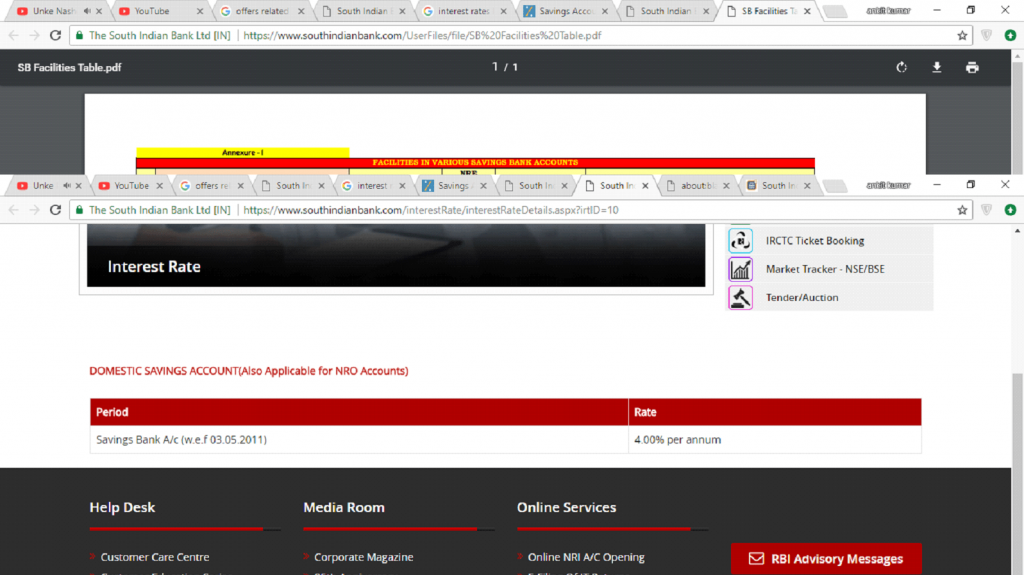Image resolution: width=1024 pixels, height=575 pixels.
Task: Click the interest rate page vertical scrollbar
Action: coord(1017,420)
